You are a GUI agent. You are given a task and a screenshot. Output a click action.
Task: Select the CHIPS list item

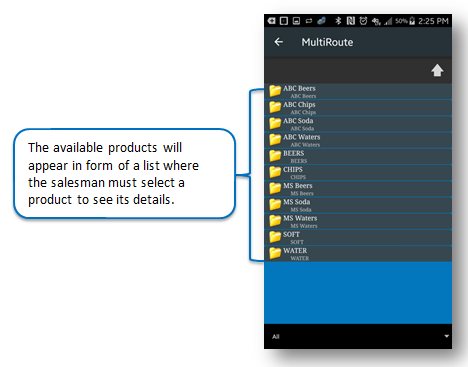coord(358,172)
